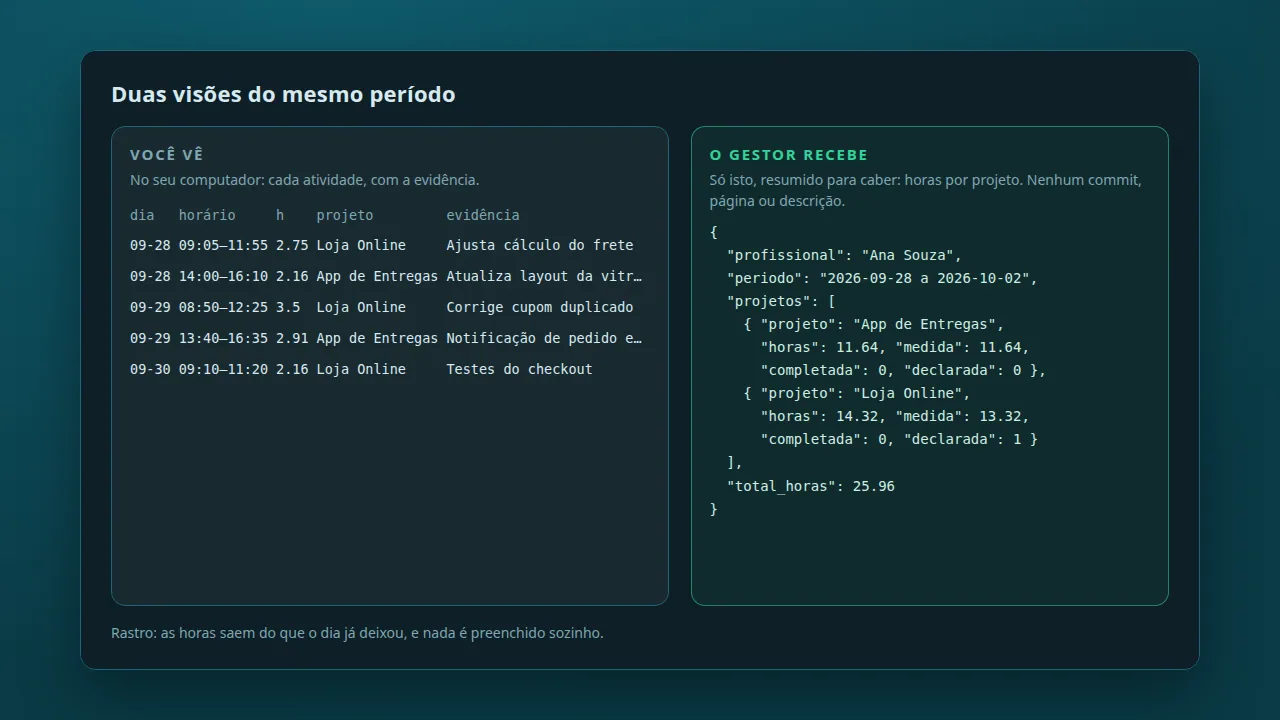Click "App de Entregas" in the 13:40 row
1280x720 pixels.
(x=377, y=338)
